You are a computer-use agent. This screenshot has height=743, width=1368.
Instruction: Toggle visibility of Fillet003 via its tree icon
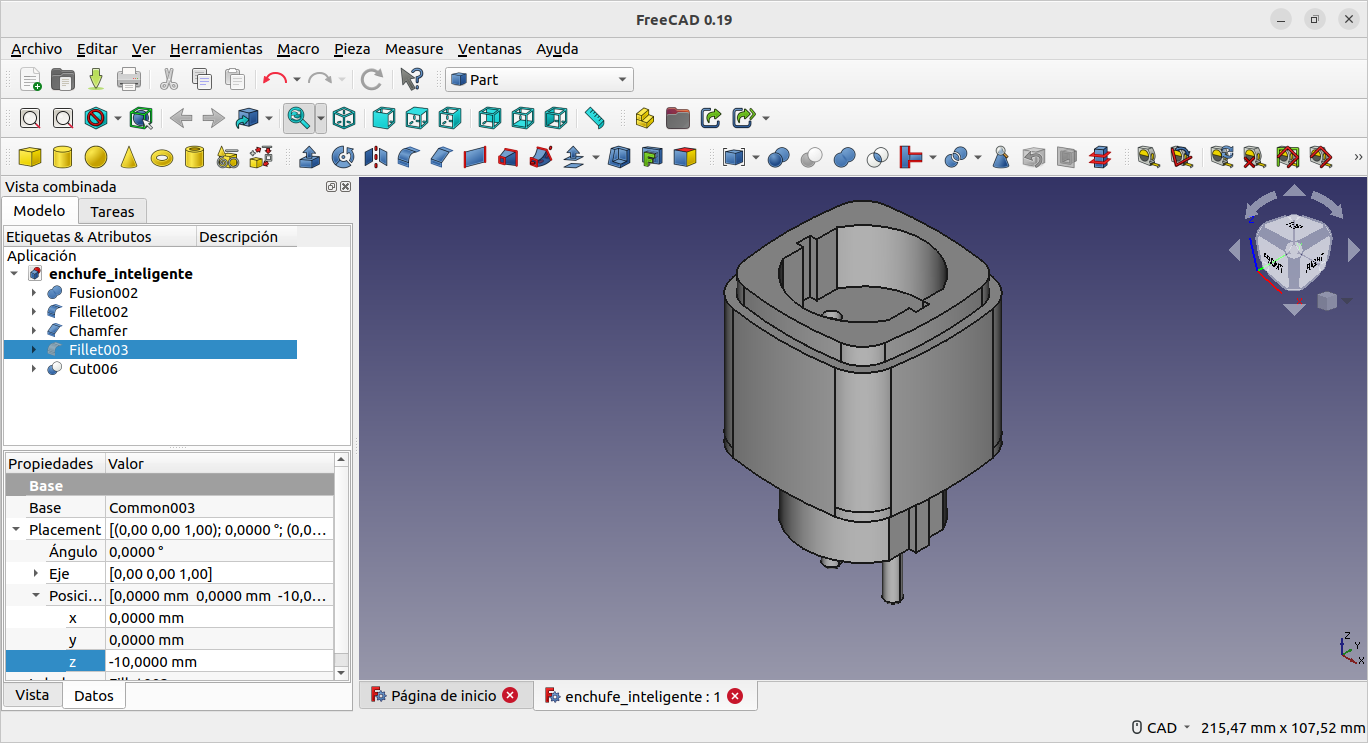click(x=55, y=350)
